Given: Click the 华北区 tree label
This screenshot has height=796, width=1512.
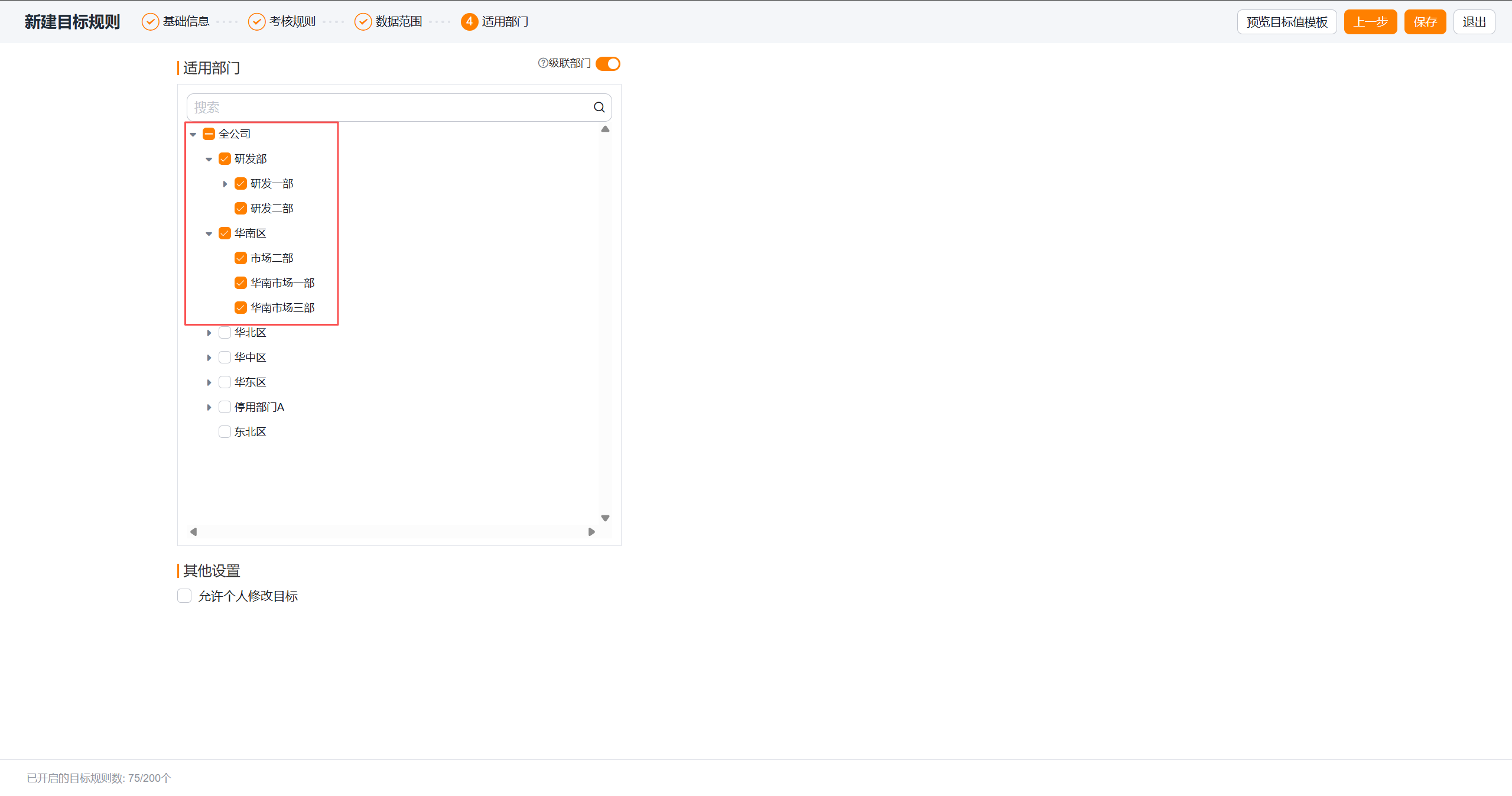Looking at the screenshot, I should (251, 333).
